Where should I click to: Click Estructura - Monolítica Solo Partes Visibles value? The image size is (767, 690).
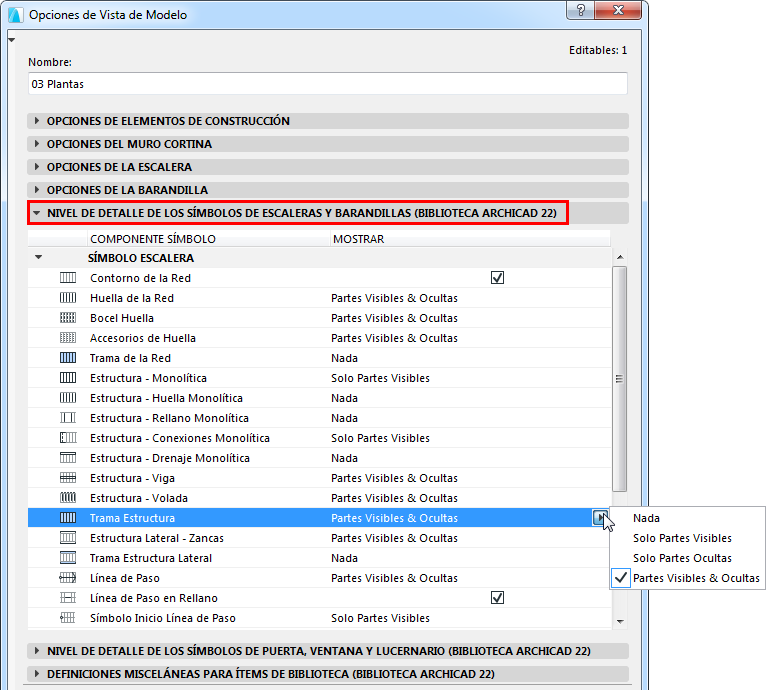coord(380,378)
